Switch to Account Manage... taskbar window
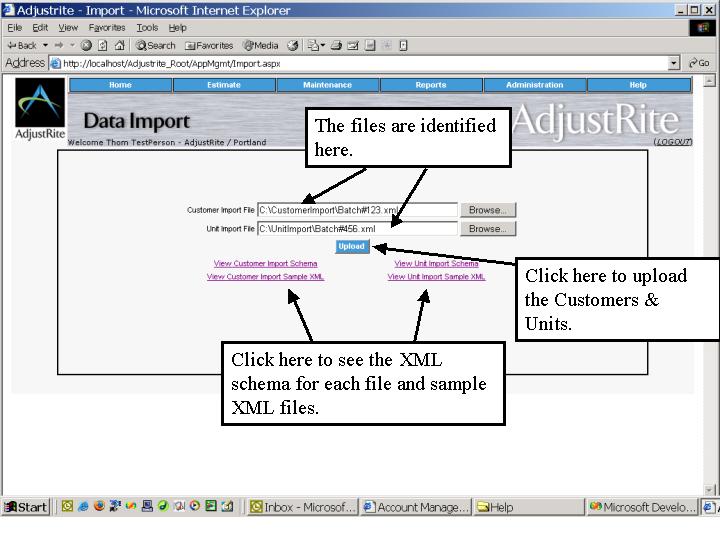Screen dimensions: 720x540 tap(416, 507)
